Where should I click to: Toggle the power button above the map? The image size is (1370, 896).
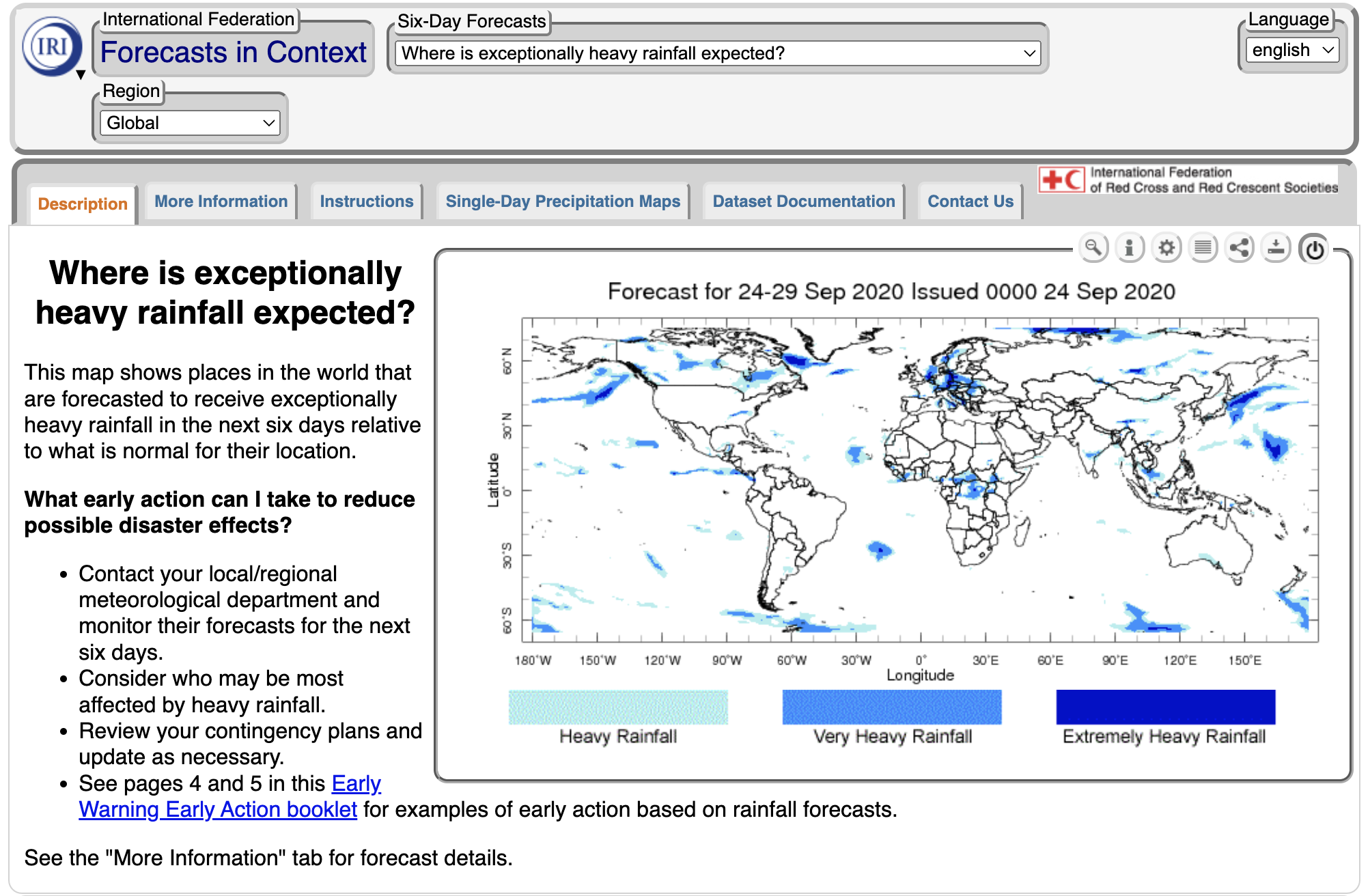1314,249
